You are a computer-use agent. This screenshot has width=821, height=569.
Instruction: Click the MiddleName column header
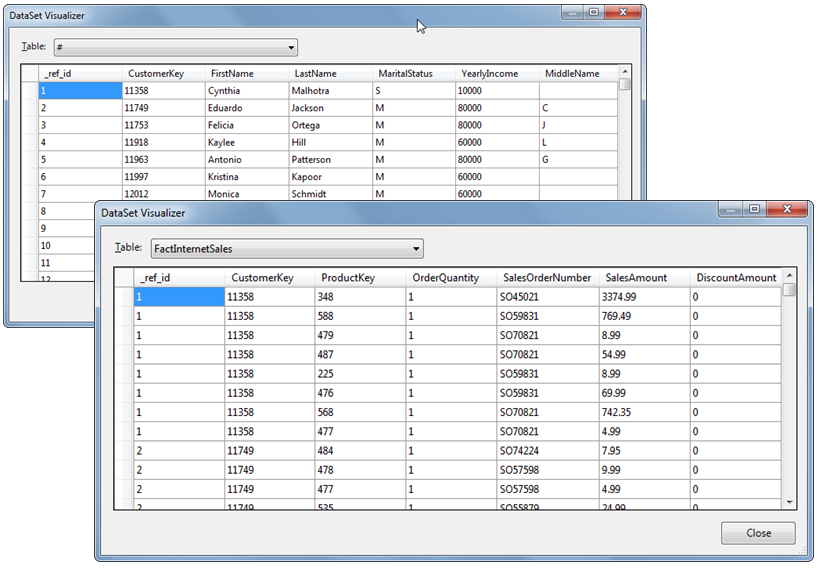(x=578, y=74)
